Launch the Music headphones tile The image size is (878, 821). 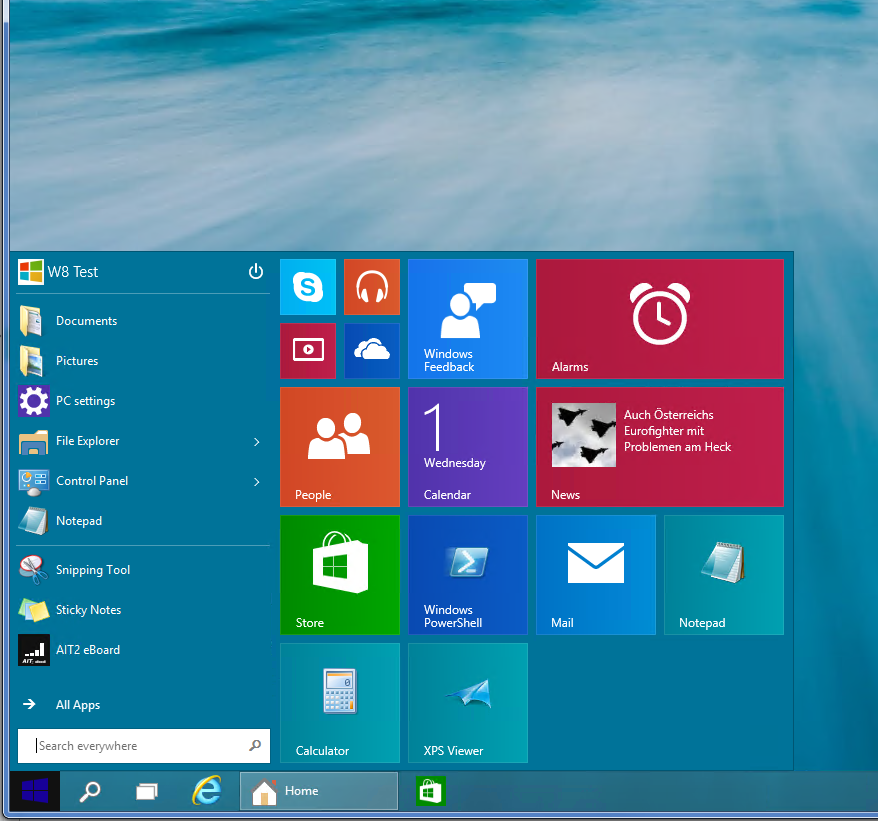coord(372,287)
